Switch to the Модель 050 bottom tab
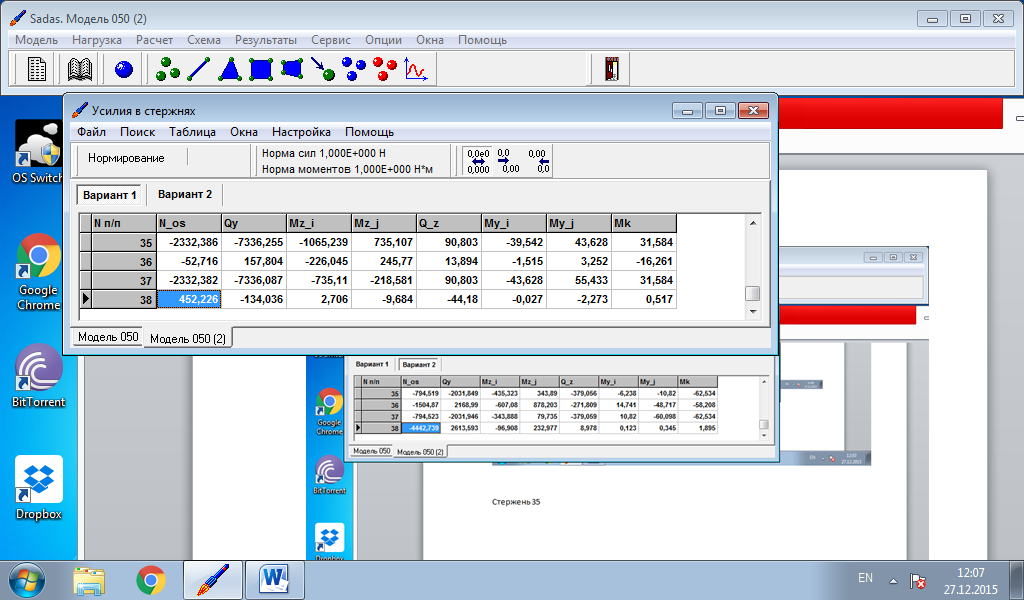1024x600 pixels. [108, 337]
